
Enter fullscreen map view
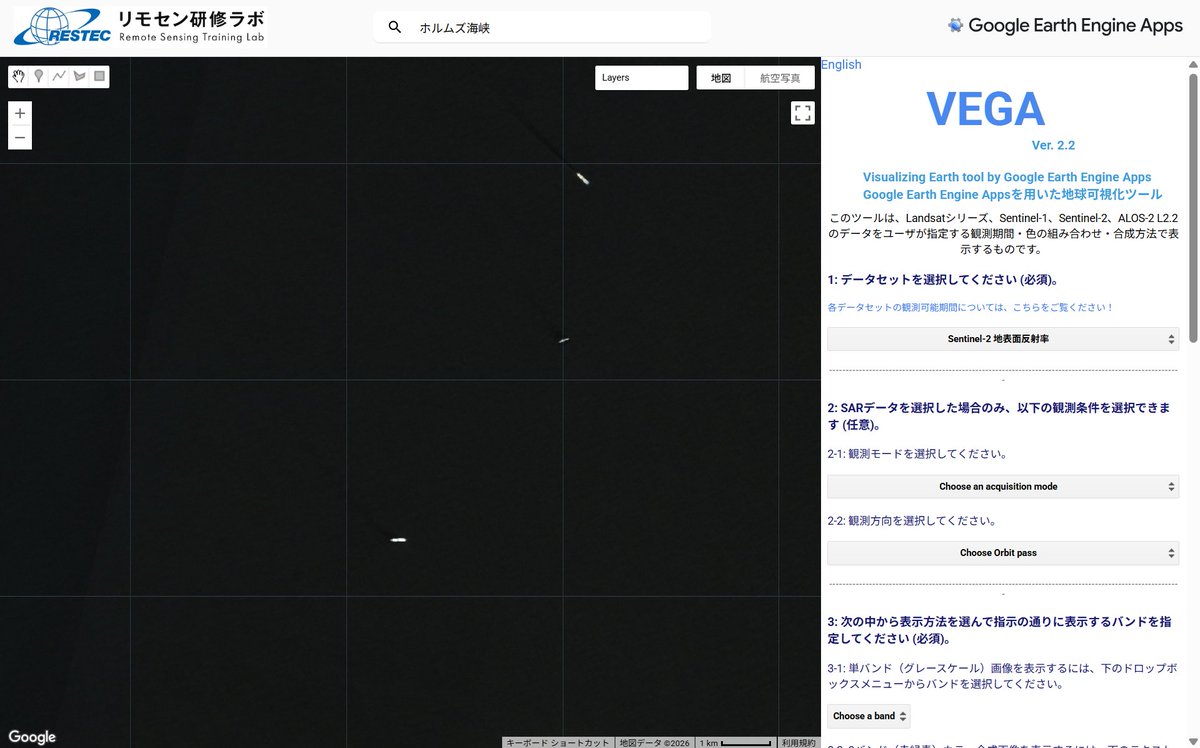pos(802,112)
